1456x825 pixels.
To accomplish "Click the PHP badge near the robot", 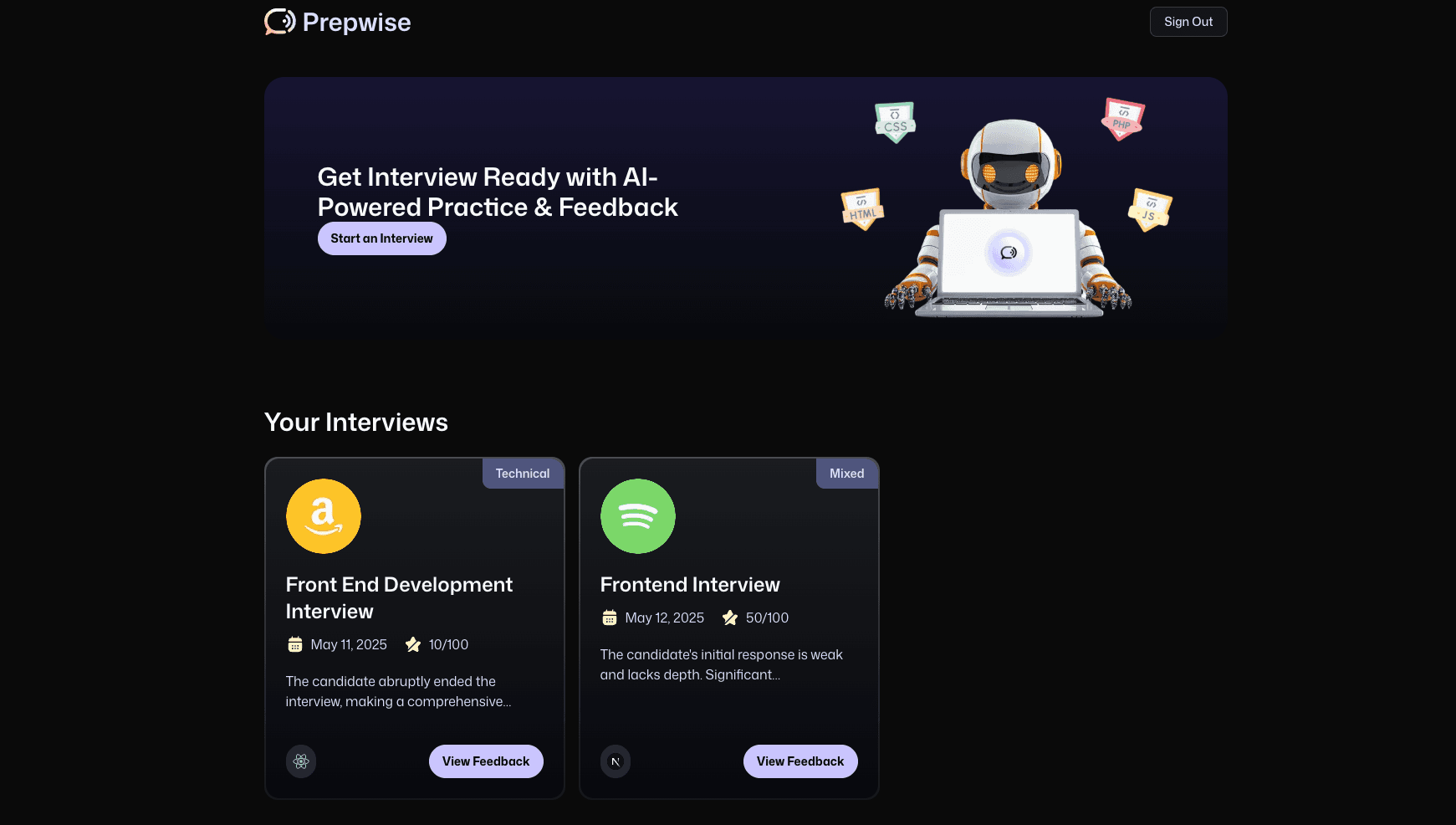I will click(1122, 118).
